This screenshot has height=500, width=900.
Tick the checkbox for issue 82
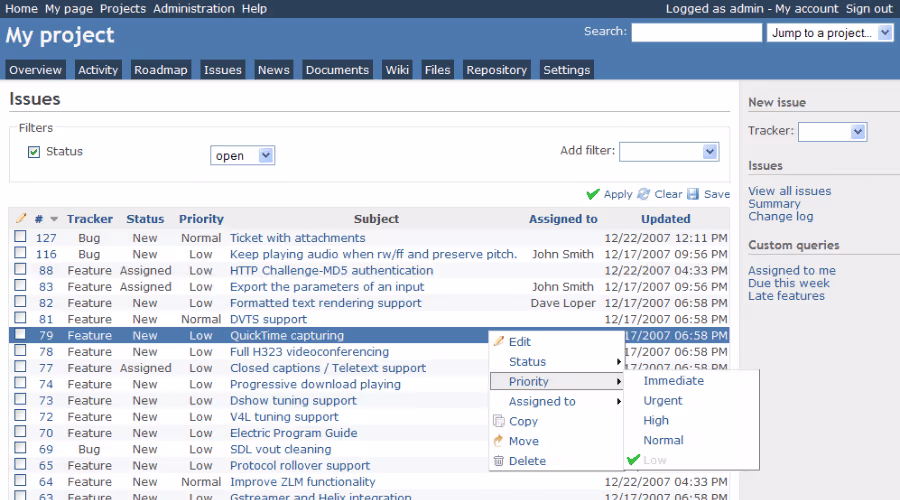(x=21, y=301)
